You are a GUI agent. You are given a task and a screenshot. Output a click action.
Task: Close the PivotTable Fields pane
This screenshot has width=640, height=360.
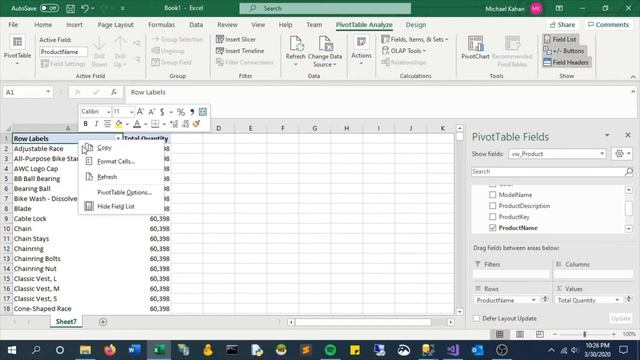(x=628, y=135)
